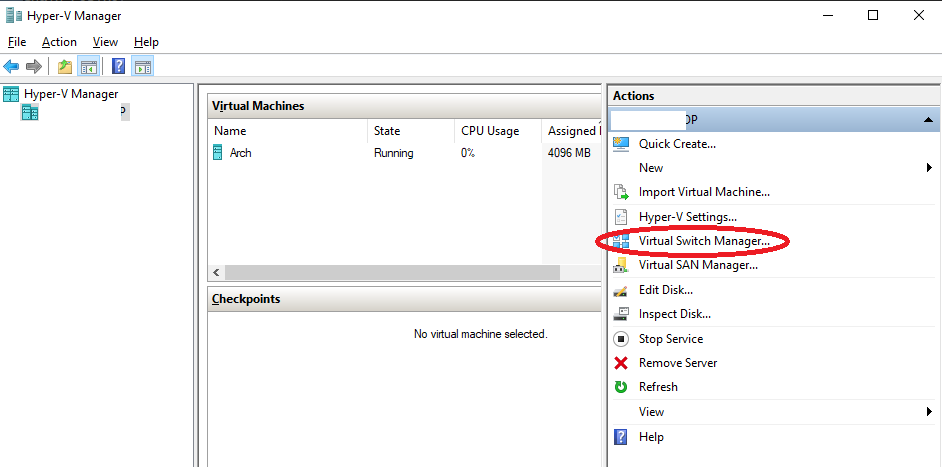The image size is (942, 467).
Task: Click the Hyper-V Manager tree root icon
Action: 11,94
